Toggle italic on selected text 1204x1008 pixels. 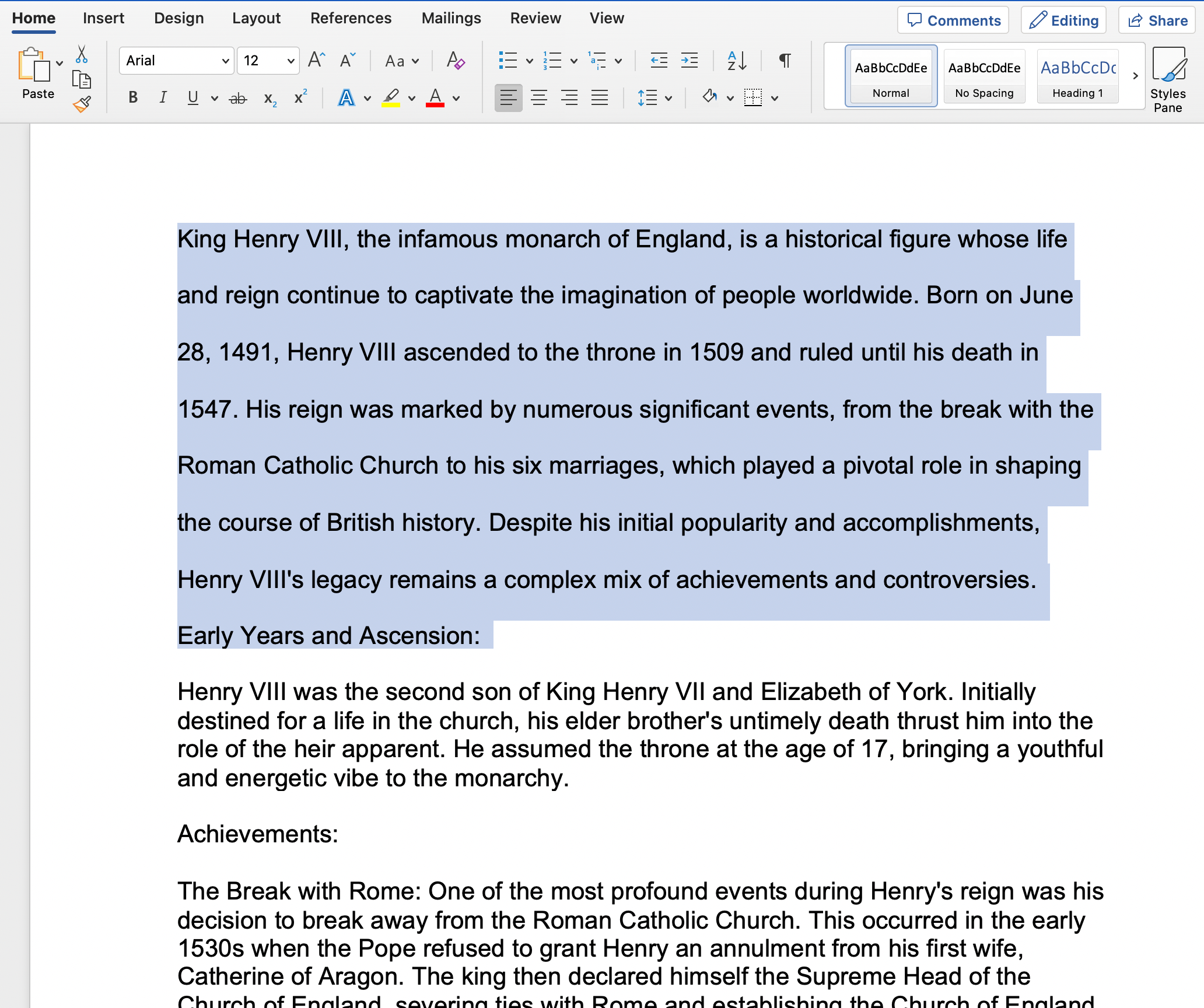pyautogui.click(x=163, y=97)
